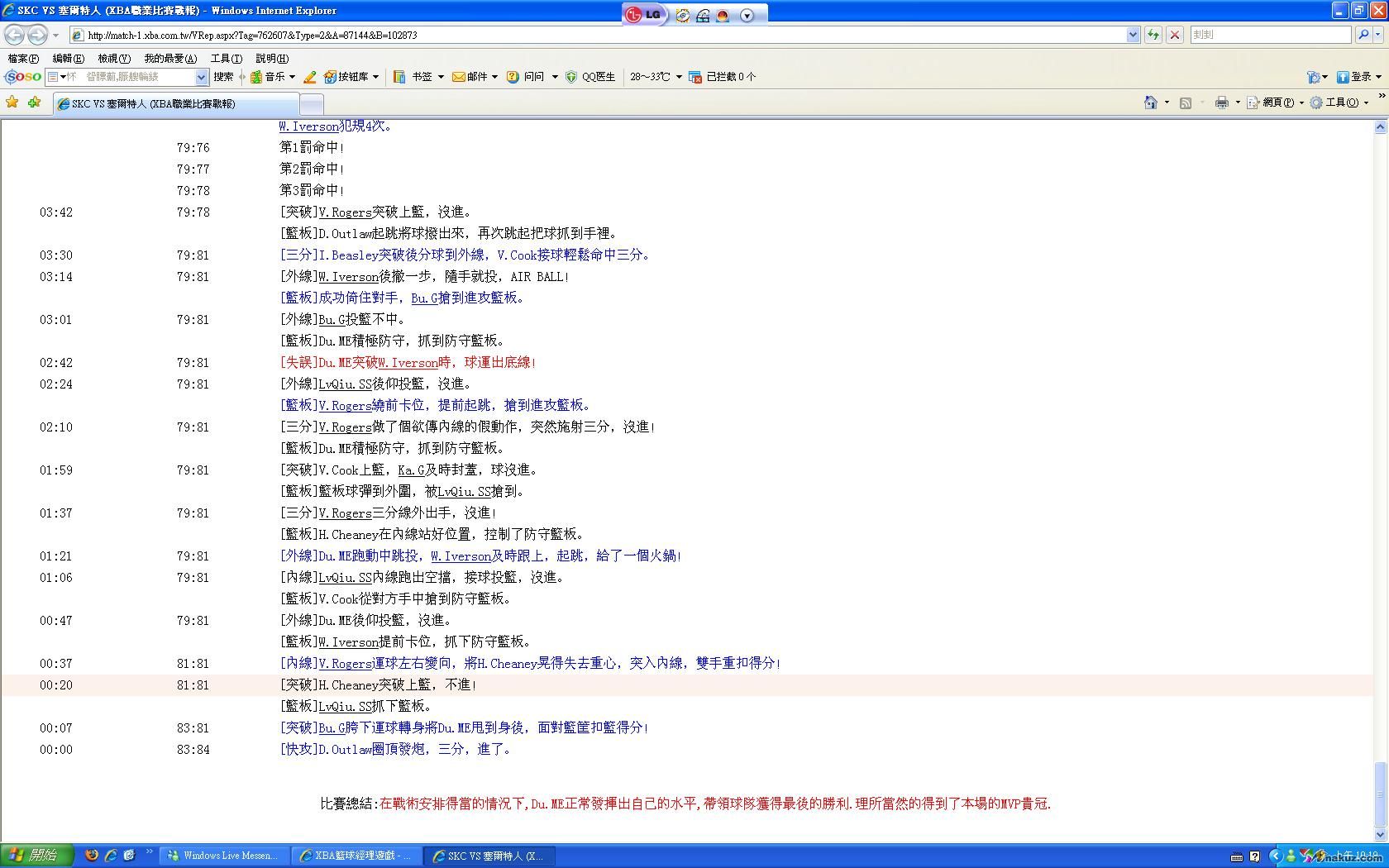Click the top-right search input field

(1271, 35)
